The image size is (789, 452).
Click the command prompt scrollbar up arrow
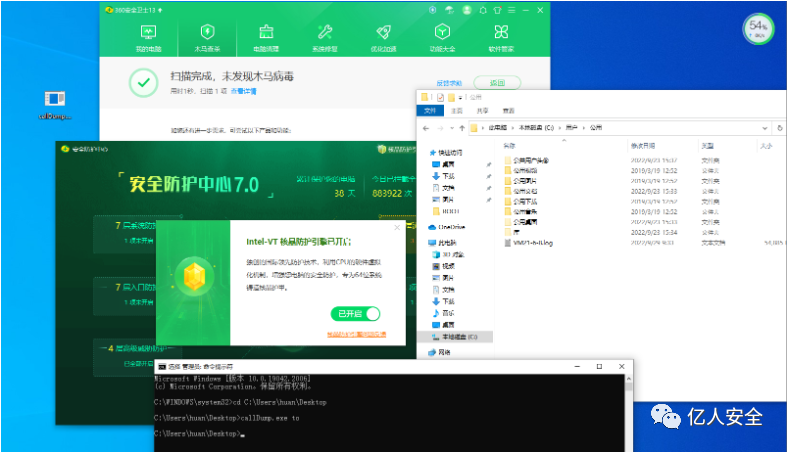pyautogui.click(x=628, y=379)
